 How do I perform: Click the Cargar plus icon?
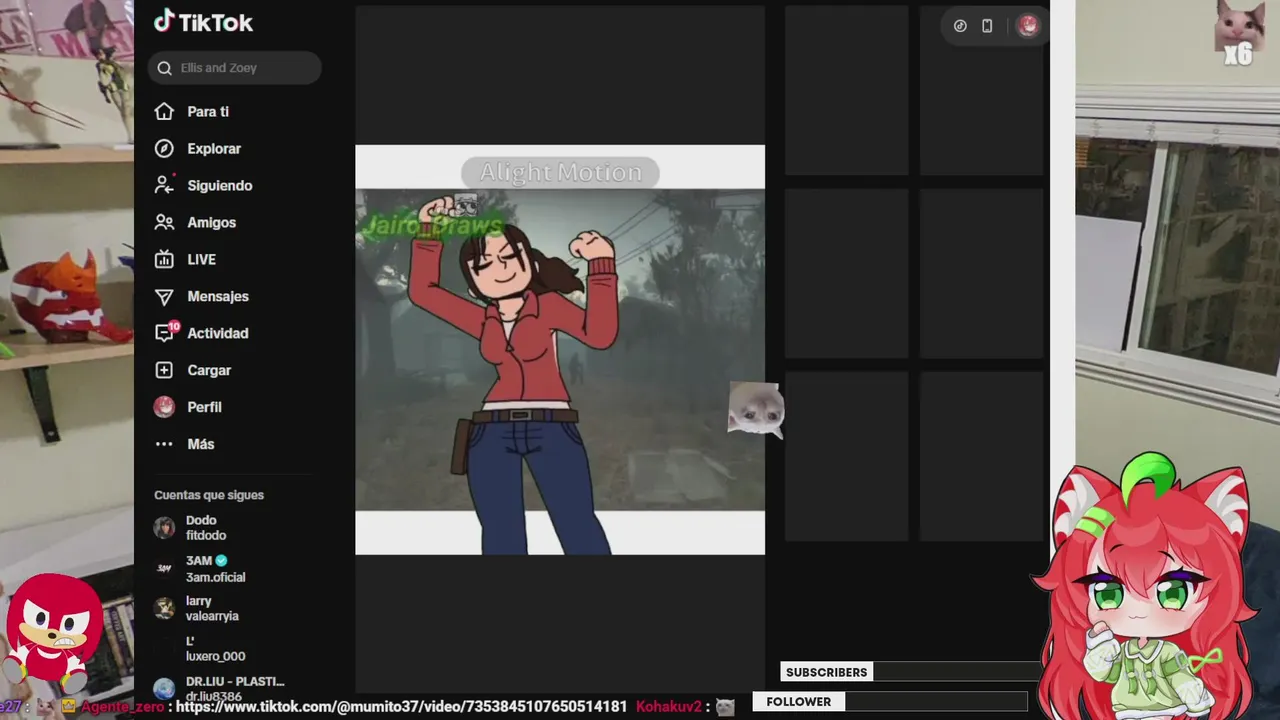coord(164,371)
